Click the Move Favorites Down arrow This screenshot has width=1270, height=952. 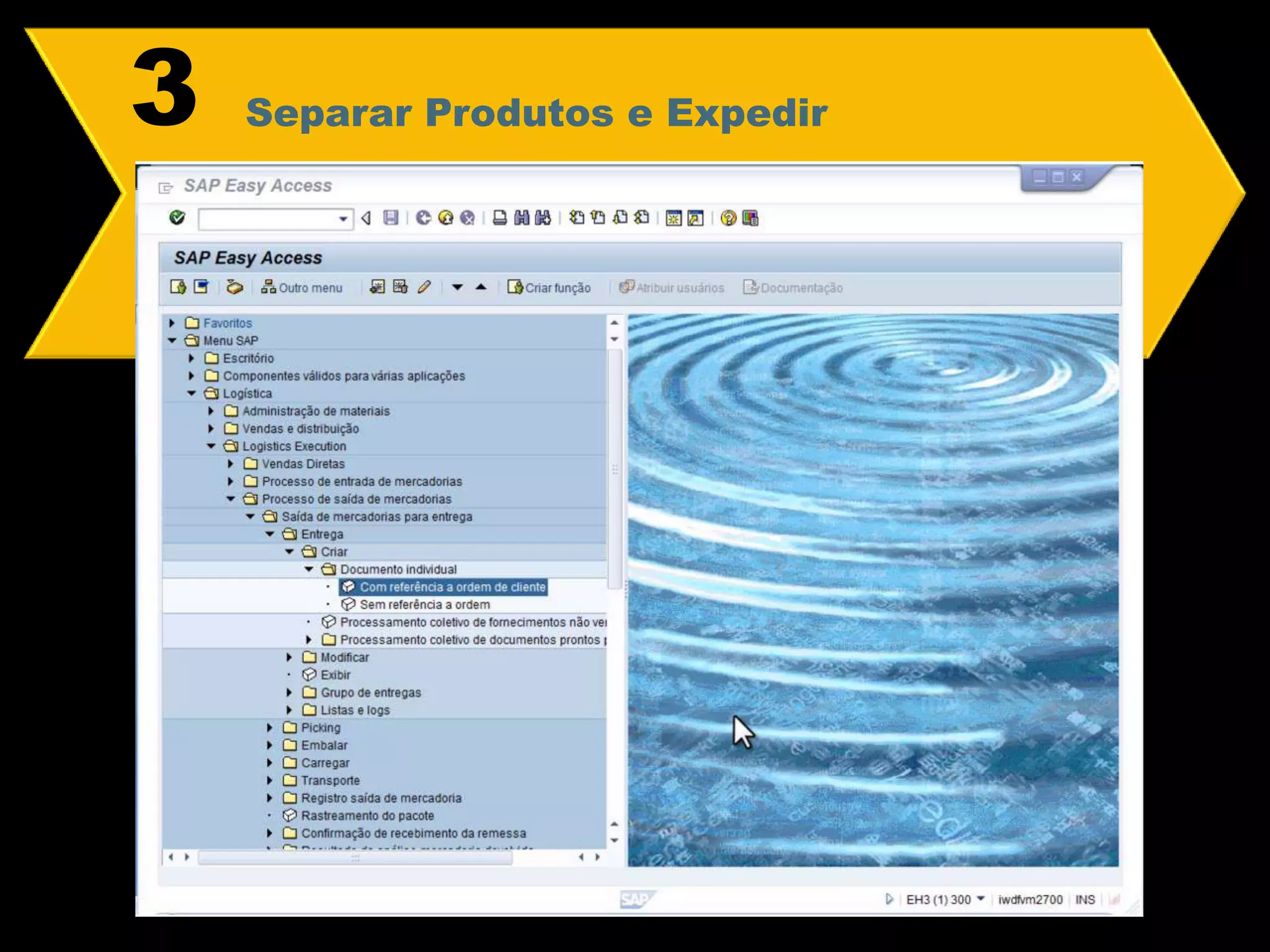(458, 287)
